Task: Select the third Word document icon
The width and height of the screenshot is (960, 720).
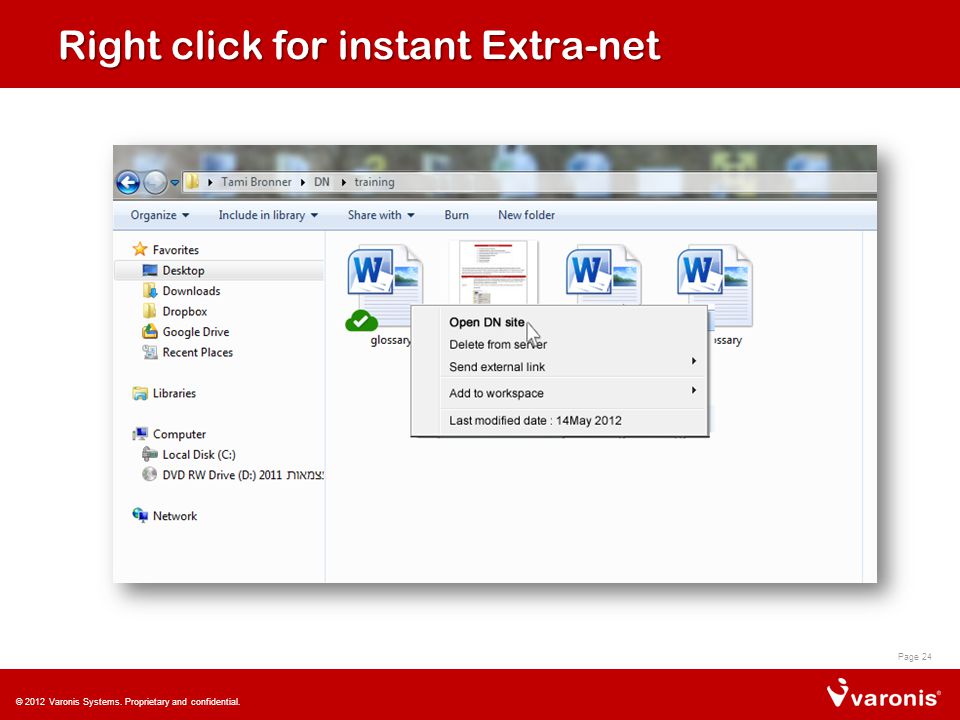Action: tap(604, 274)
